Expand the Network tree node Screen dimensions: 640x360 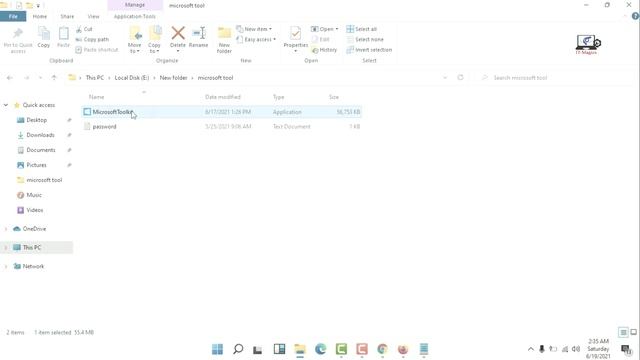6,267
